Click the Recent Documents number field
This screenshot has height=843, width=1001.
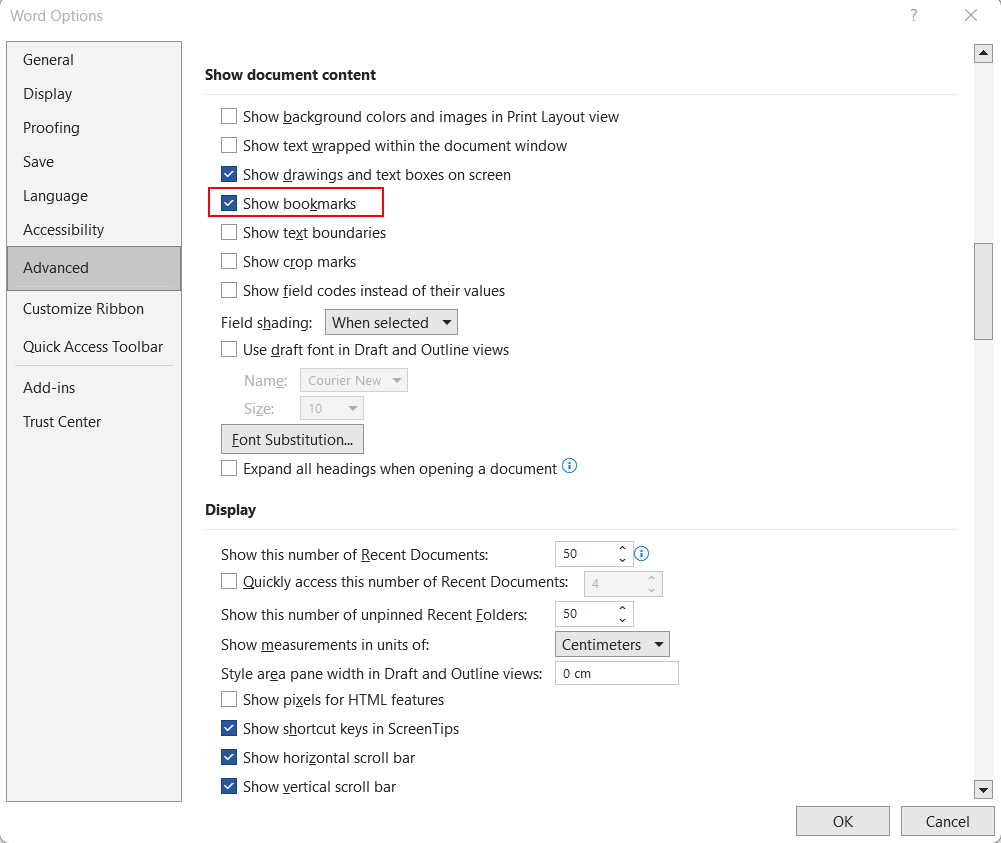[585, 553]
